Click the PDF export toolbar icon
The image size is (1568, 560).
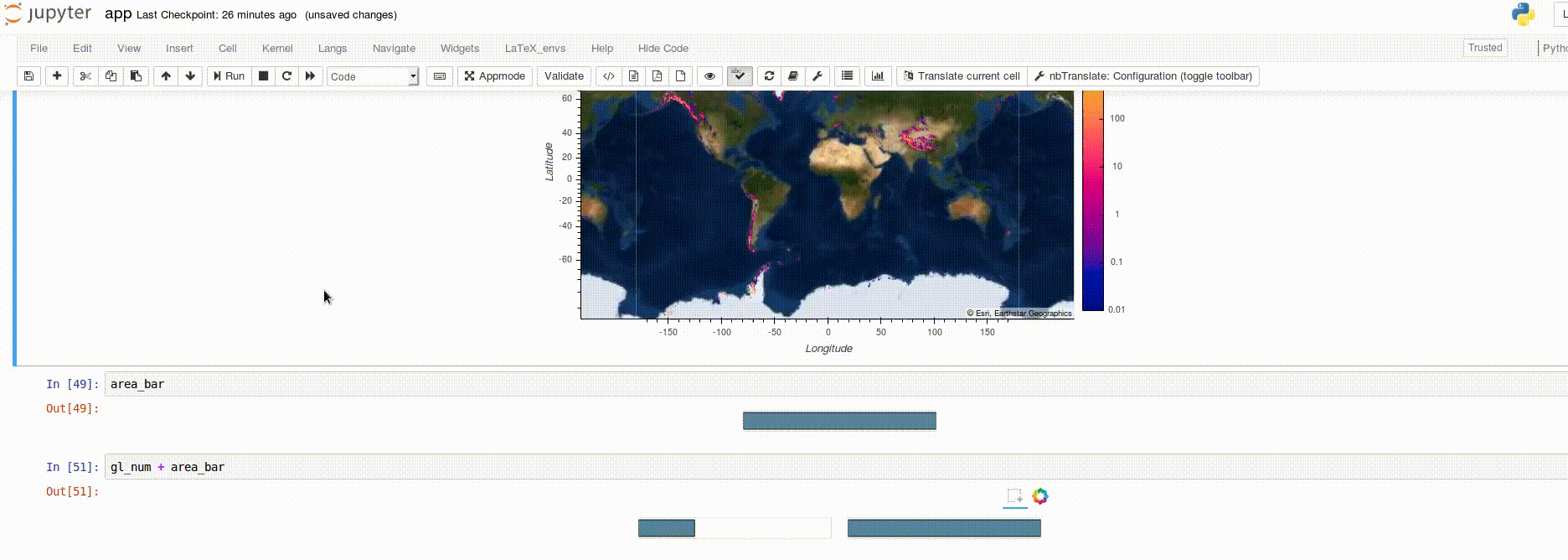click(657, 76)
